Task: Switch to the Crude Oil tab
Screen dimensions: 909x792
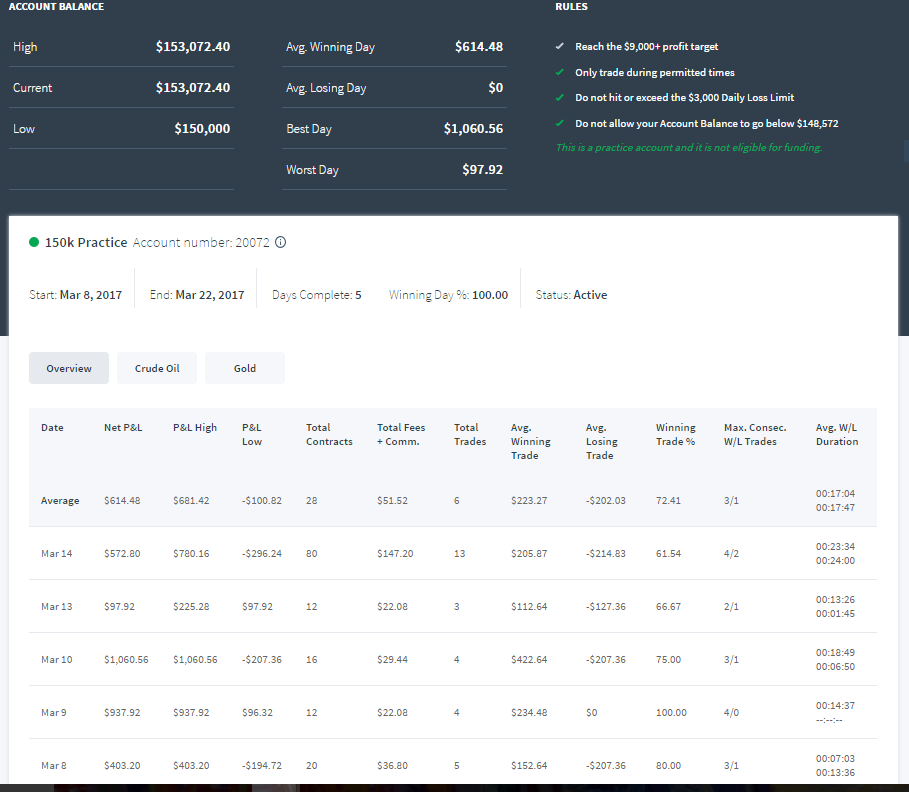Action: tap(157, 368)
